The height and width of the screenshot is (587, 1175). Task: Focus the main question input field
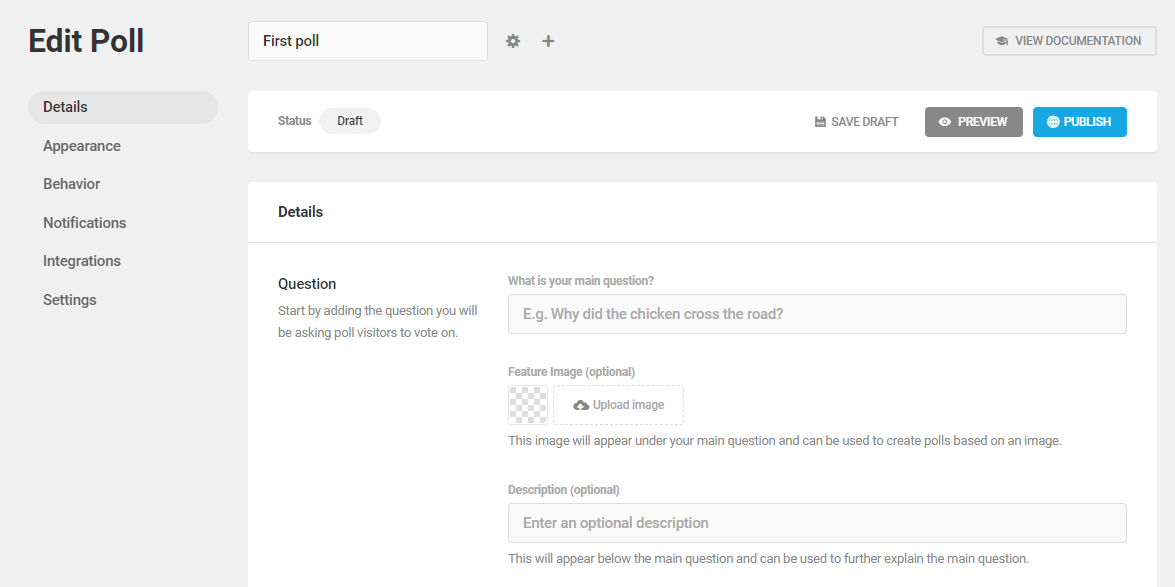(817, 314)
